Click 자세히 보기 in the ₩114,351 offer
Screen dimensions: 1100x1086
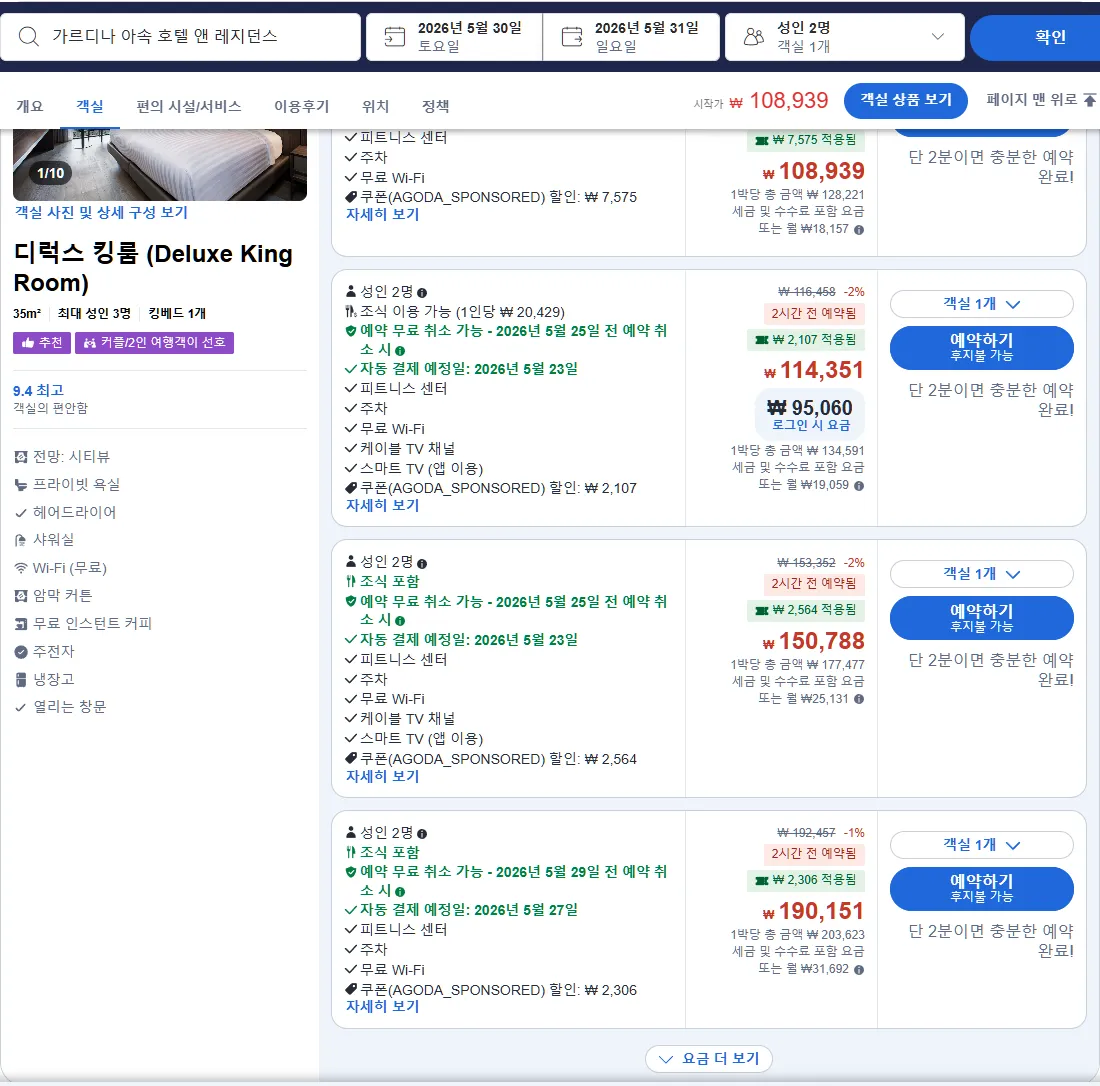[x=382, y=505]
